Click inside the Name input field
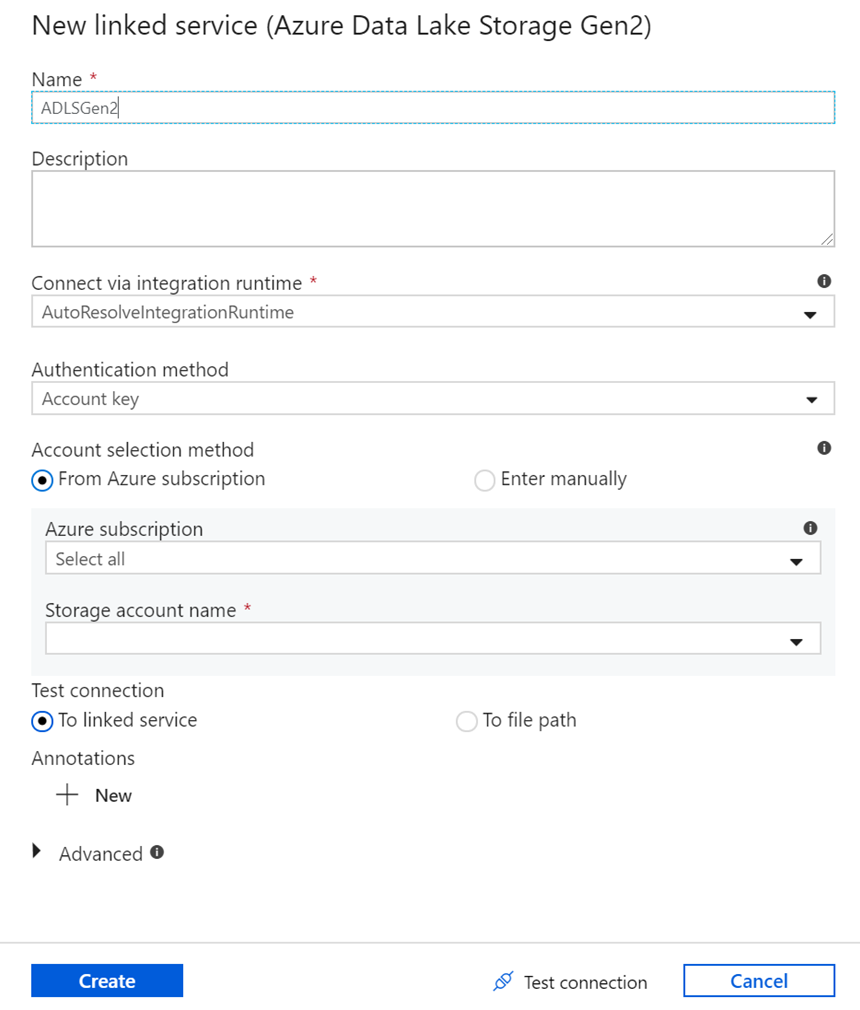This screenshot has width=860, height=1010. [x=430, y=107]
